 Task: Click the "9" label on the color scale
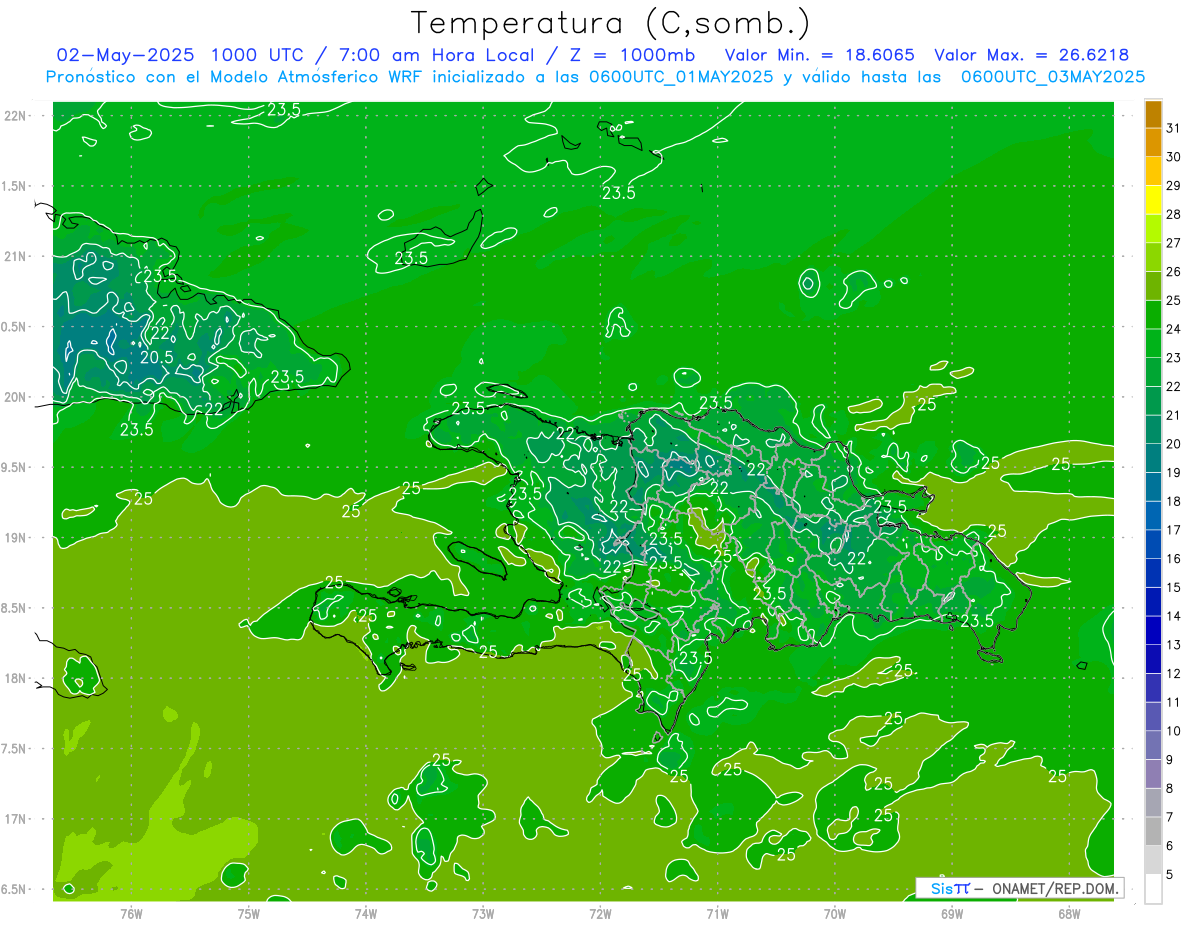(x=1170, y=760)
